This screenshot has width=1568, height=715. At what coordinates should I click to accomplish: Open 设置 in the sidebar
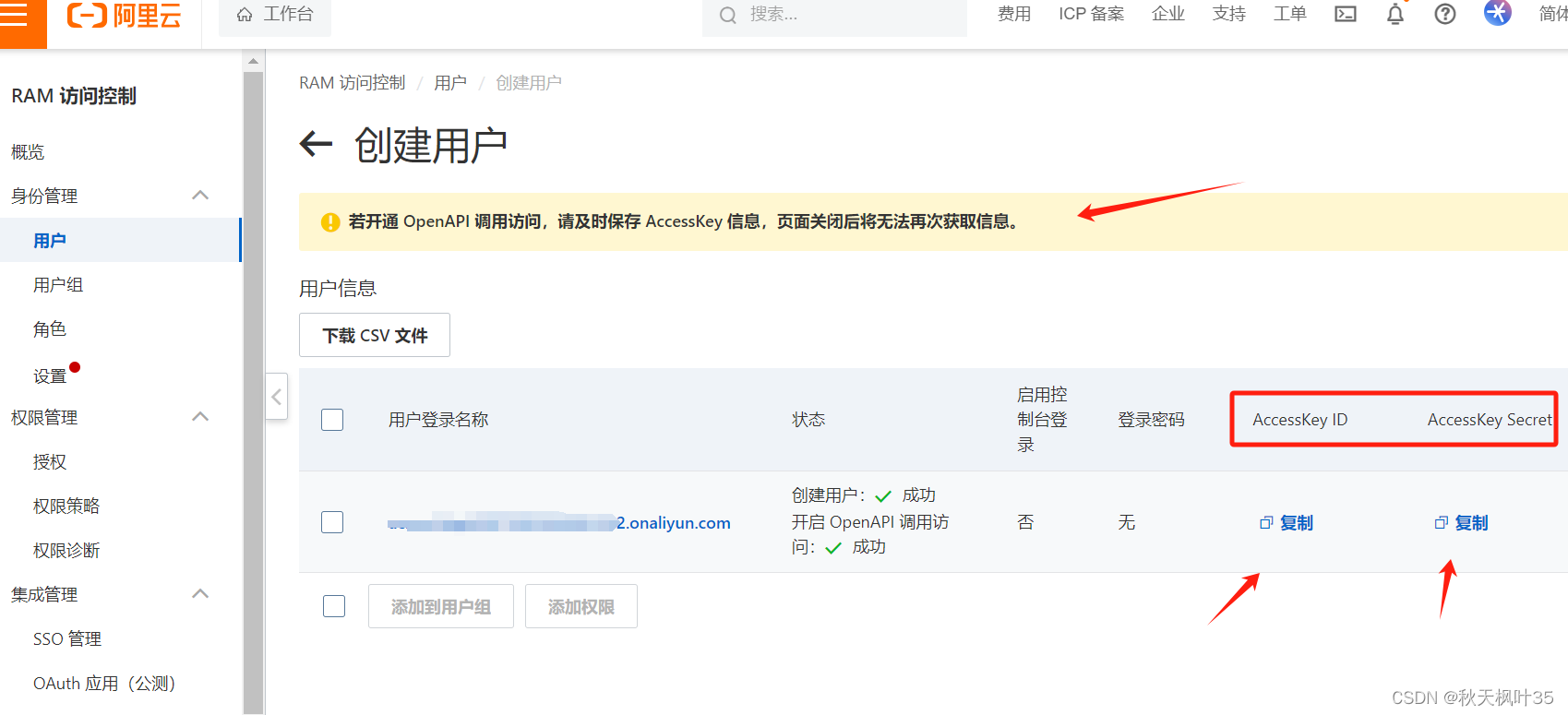coord(50,375)
